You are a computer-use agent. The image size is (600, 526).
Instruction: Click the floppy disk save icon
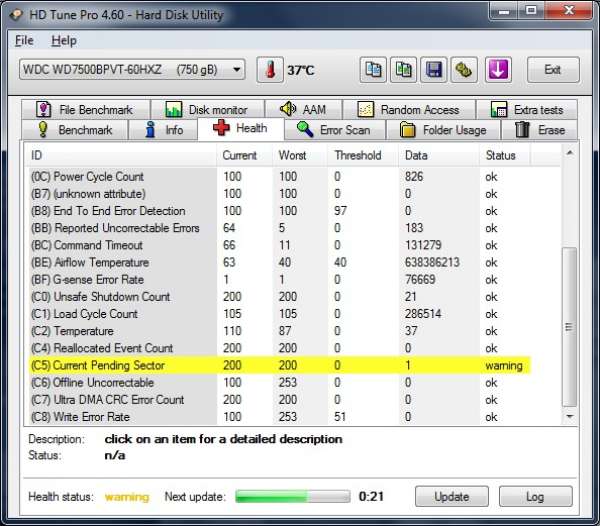pos(434,70)
